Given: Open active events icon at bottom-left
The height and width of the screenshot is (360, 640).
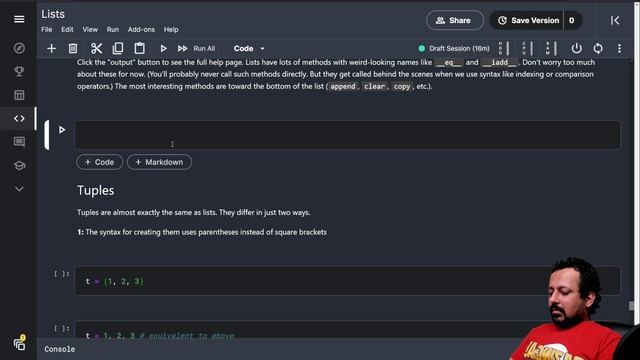Looking at the screenshot, I should coord(19,343).
